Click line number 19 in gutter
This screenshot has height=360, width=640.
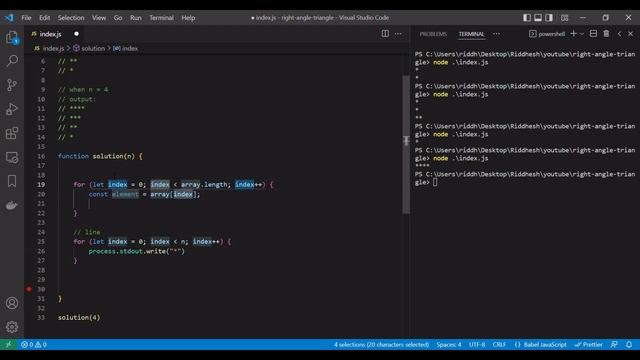(x=41, y=184)
